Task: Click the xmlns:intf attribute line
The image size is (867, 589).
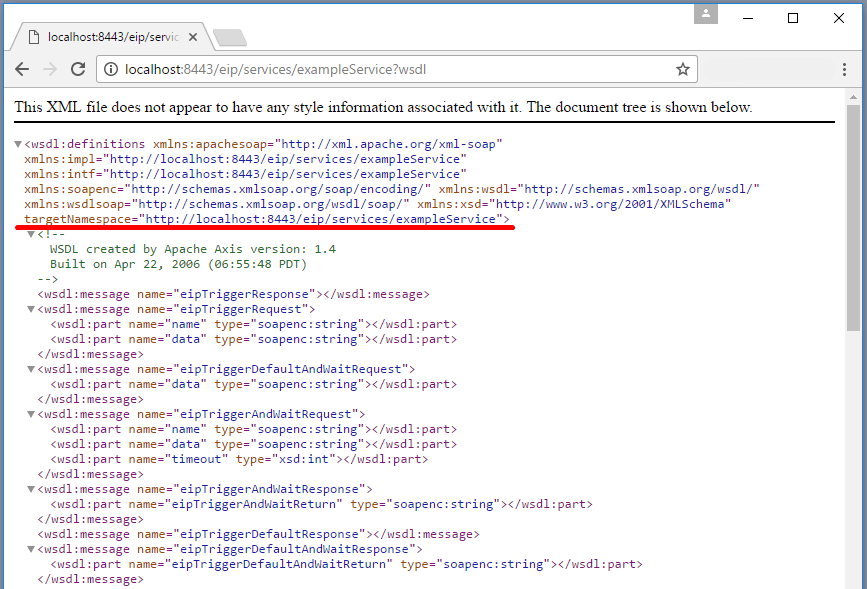Action: [x=245, y=174]
